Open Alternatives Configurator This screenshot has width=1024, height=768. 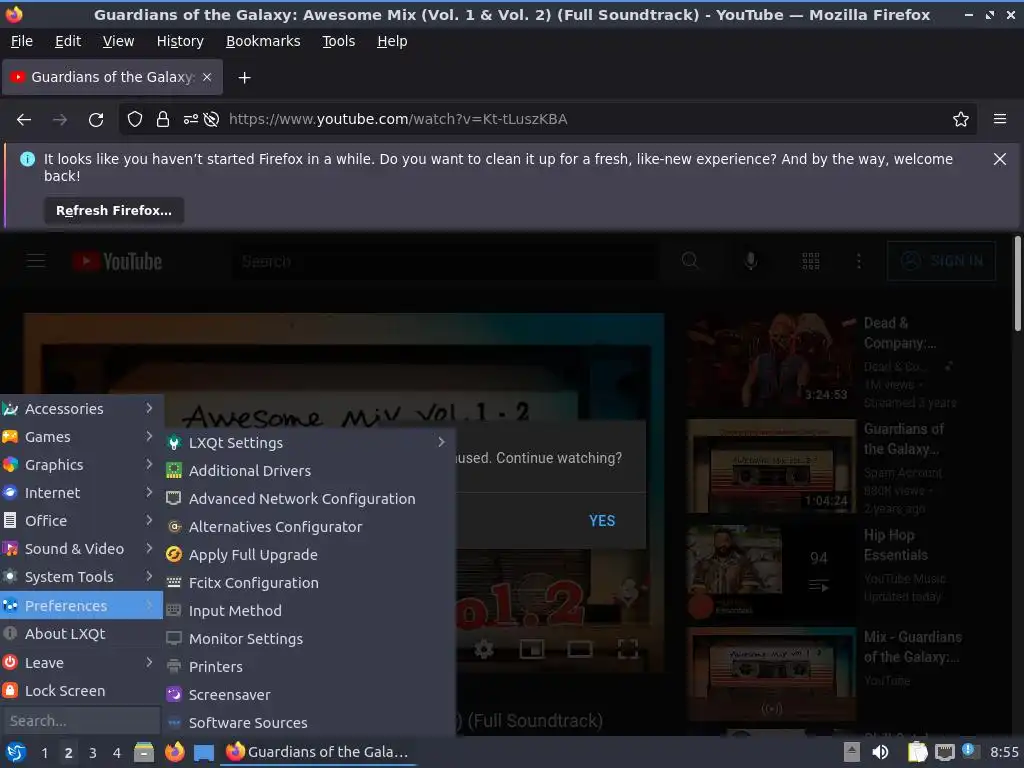[x=308, y=527]
